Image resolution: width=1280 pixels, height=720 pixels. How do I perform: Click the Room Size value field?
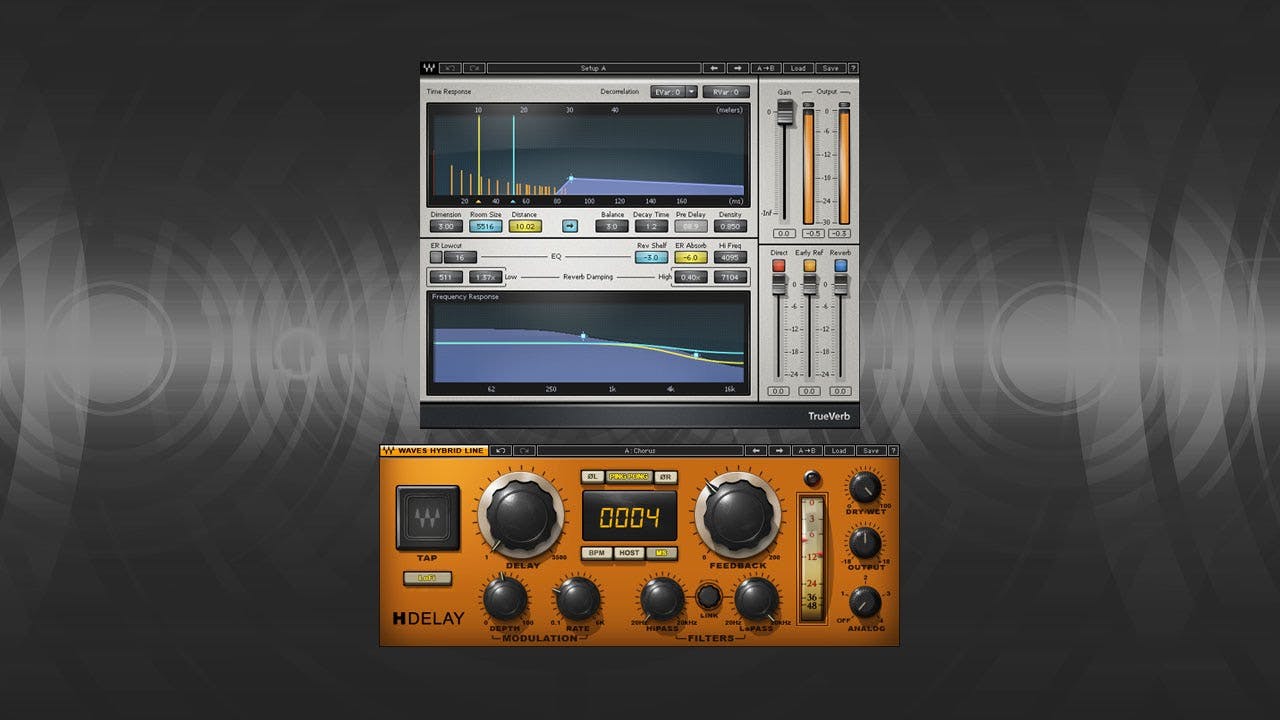tap(486, 226)
